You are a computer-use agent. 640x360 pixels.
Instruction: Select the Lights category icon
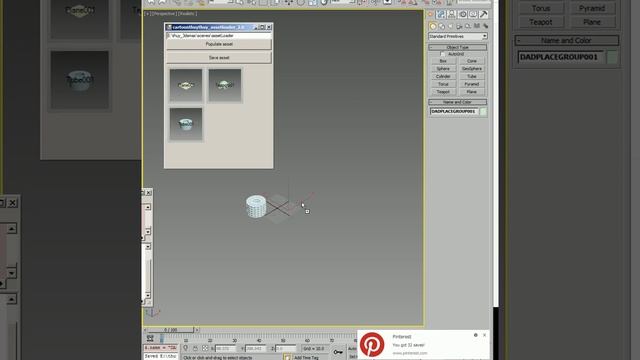tap(450, 26)
